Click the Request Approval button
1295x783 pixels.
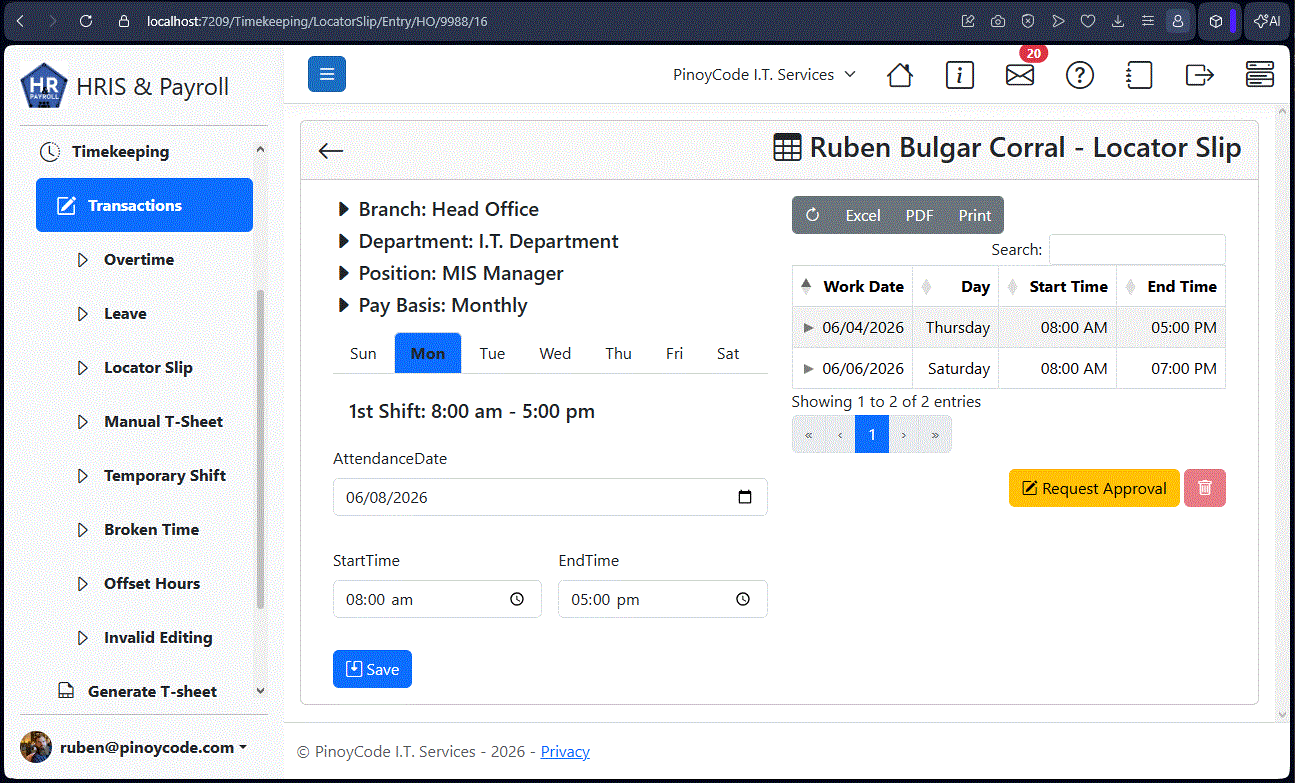point(1094,488)
